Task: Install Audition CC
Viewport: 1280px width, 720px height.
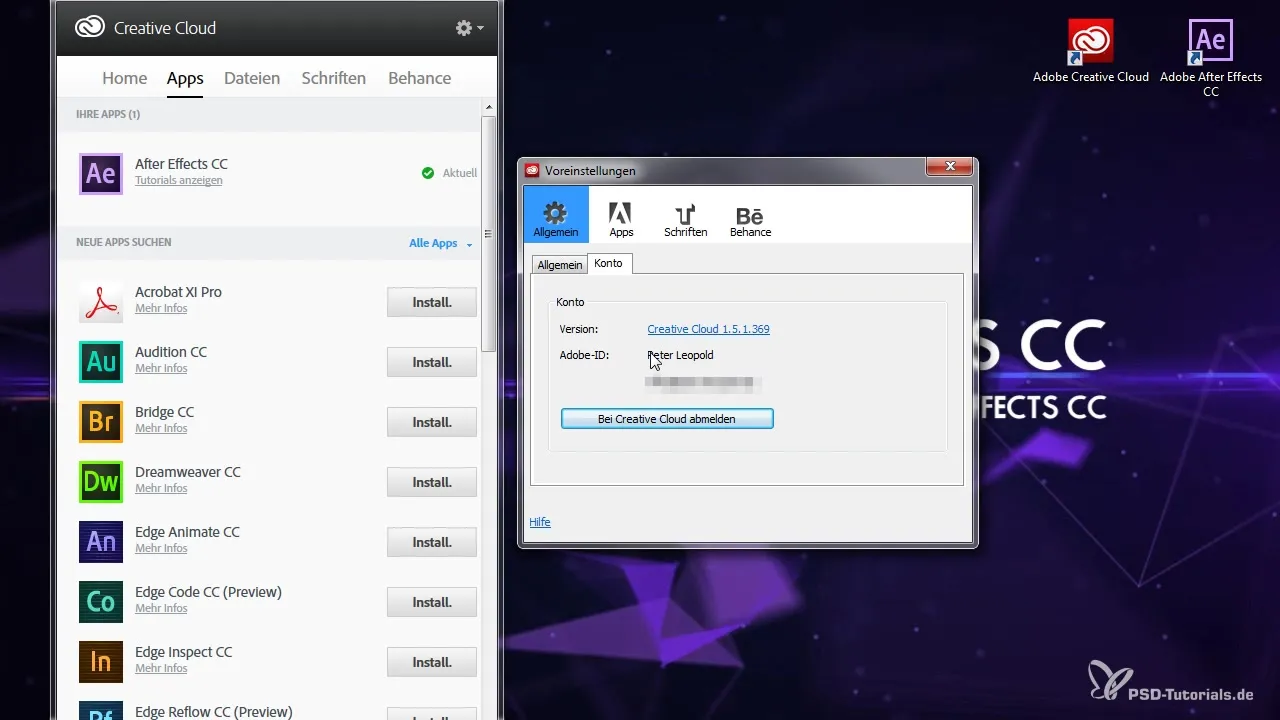Action: pyautogui.click(x=432, y=362)
